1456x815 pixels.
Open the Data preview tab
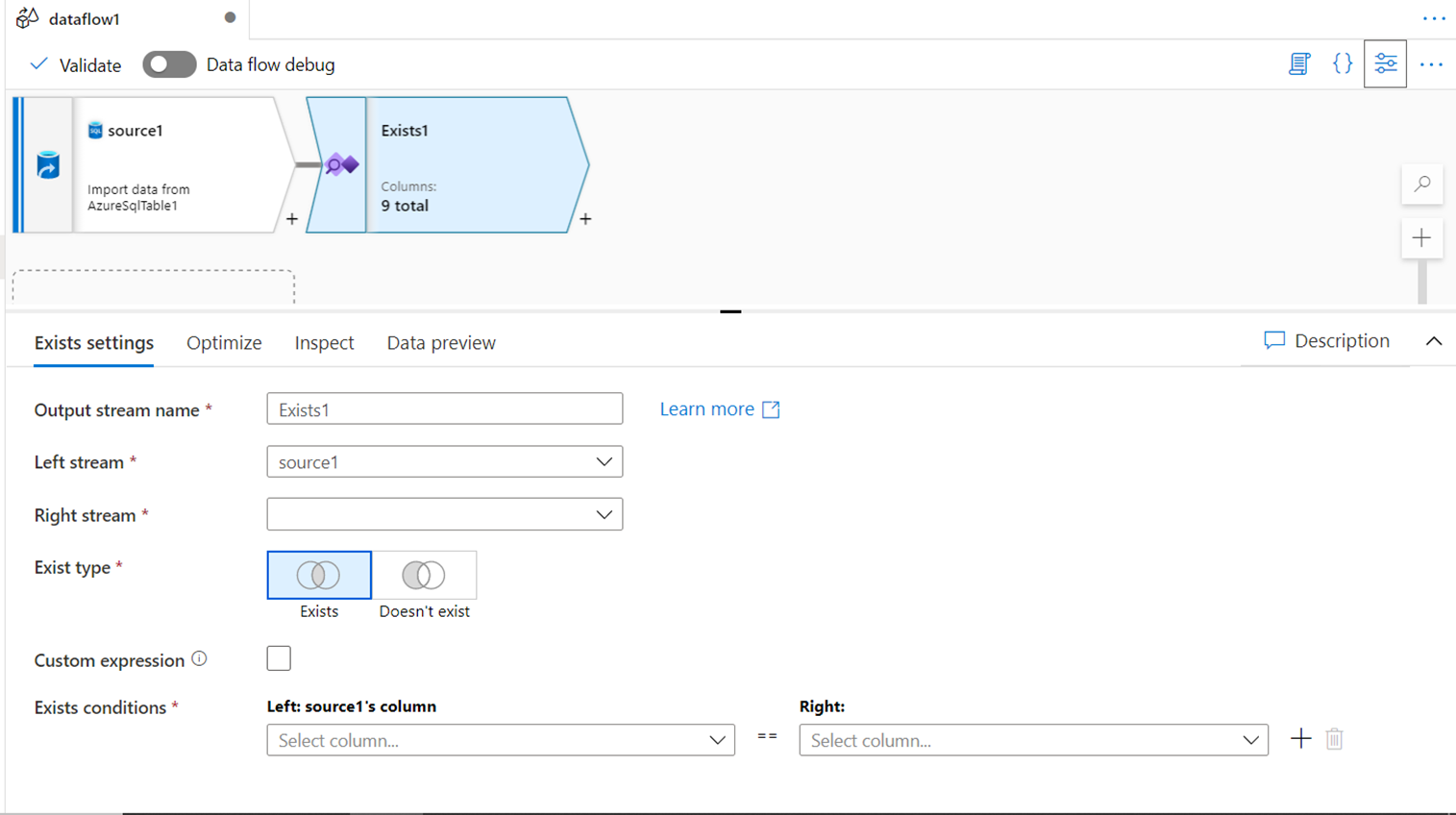click(x=441, y=343)
